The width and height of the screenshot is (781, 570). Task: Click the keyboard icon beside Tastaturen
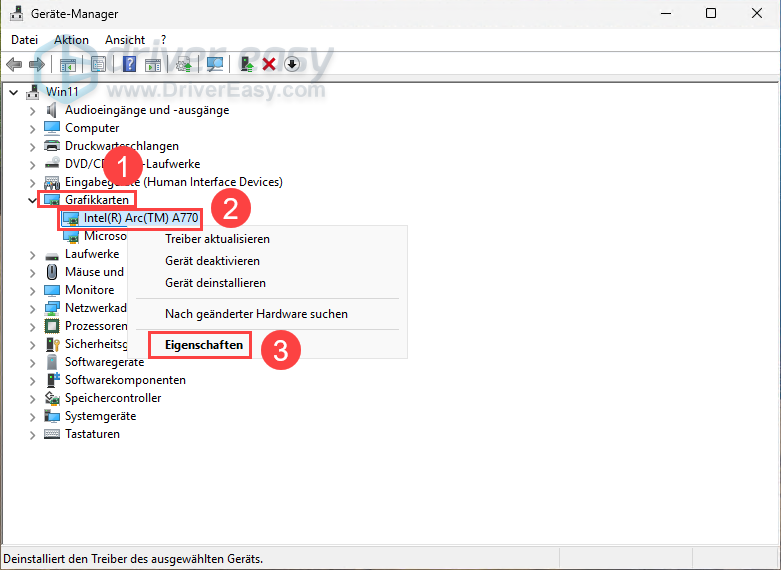click(x=52, y=434)
